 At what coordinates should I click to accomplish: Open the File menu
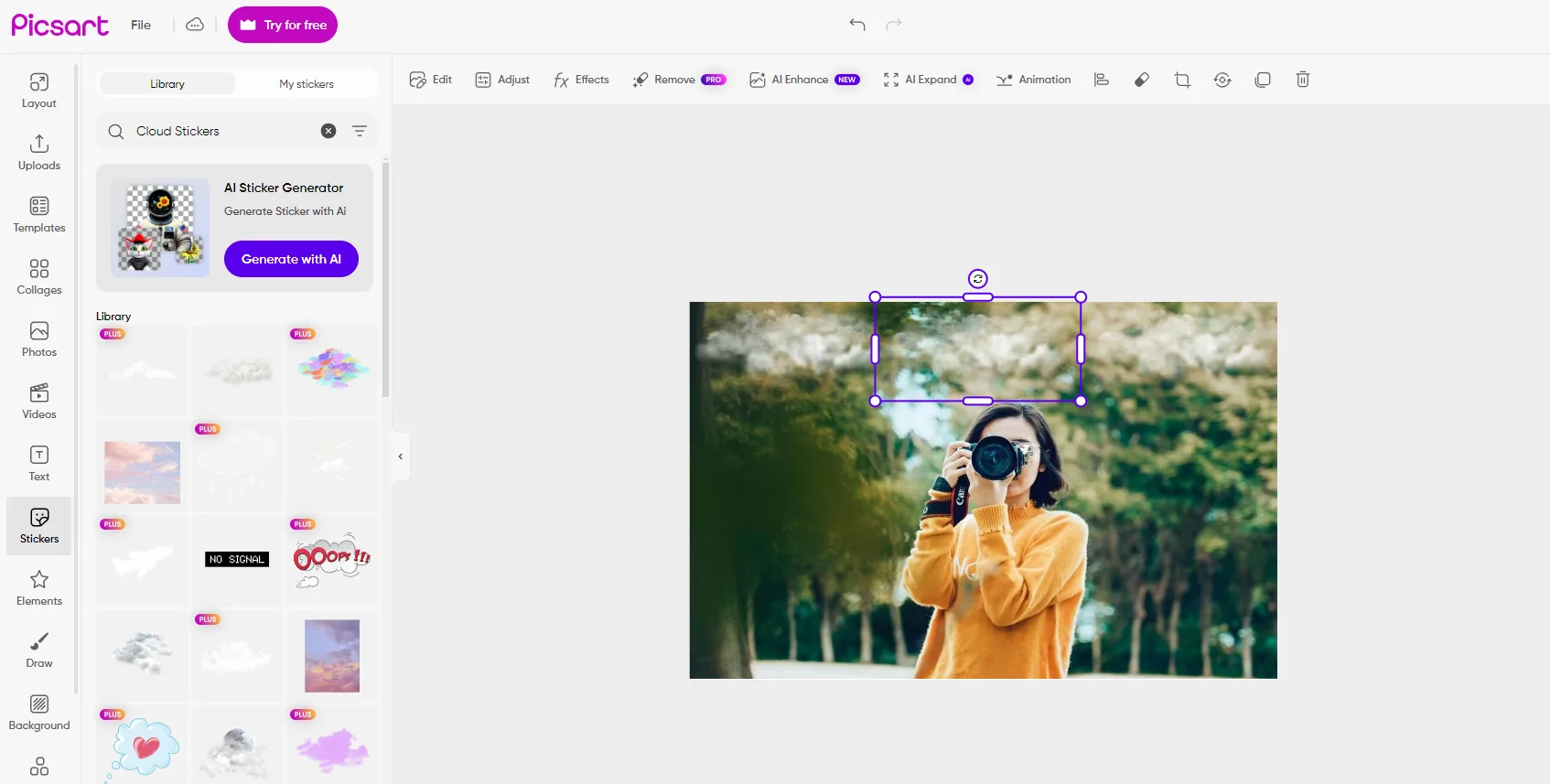point(141,25)
